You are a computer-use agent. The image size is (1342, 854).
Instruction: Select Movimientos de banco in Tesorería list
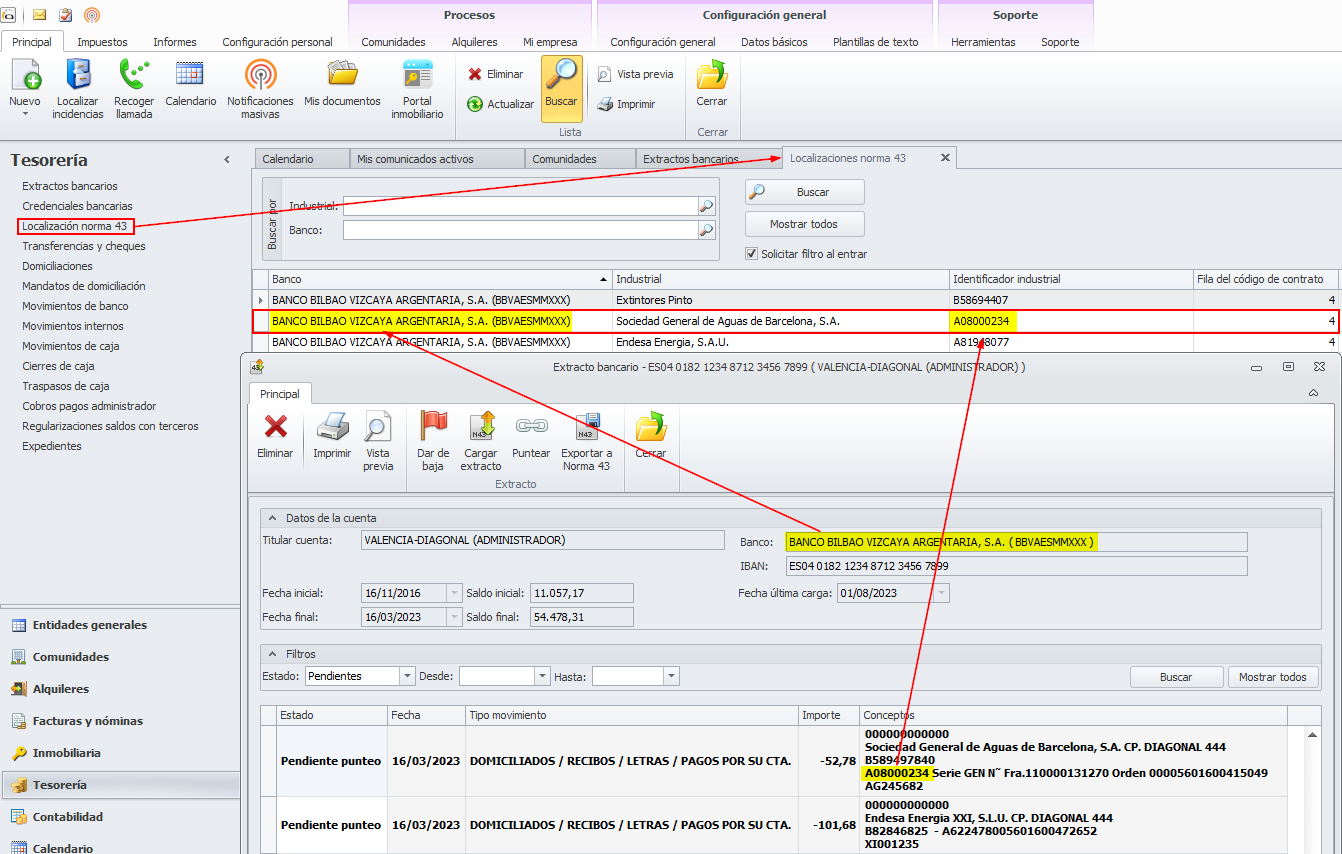75,306
